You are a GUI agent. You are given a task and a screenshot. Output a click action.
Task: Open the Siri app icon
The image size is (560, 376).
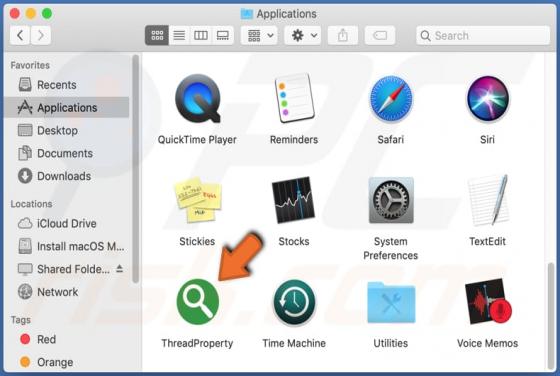pos(488,99)
